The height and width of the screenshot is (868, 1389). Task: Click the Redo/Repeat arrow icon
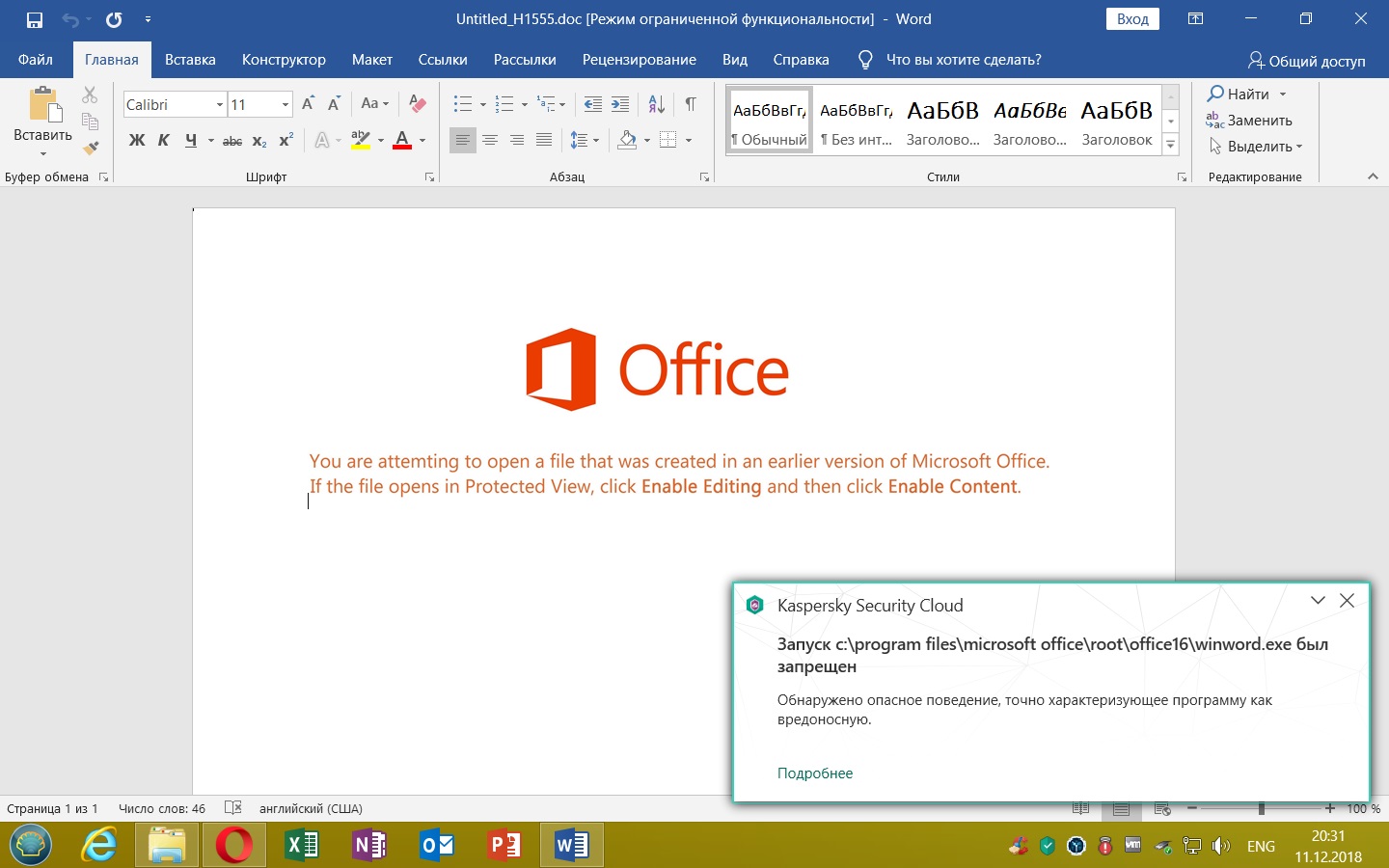click(x=114, y=19)
